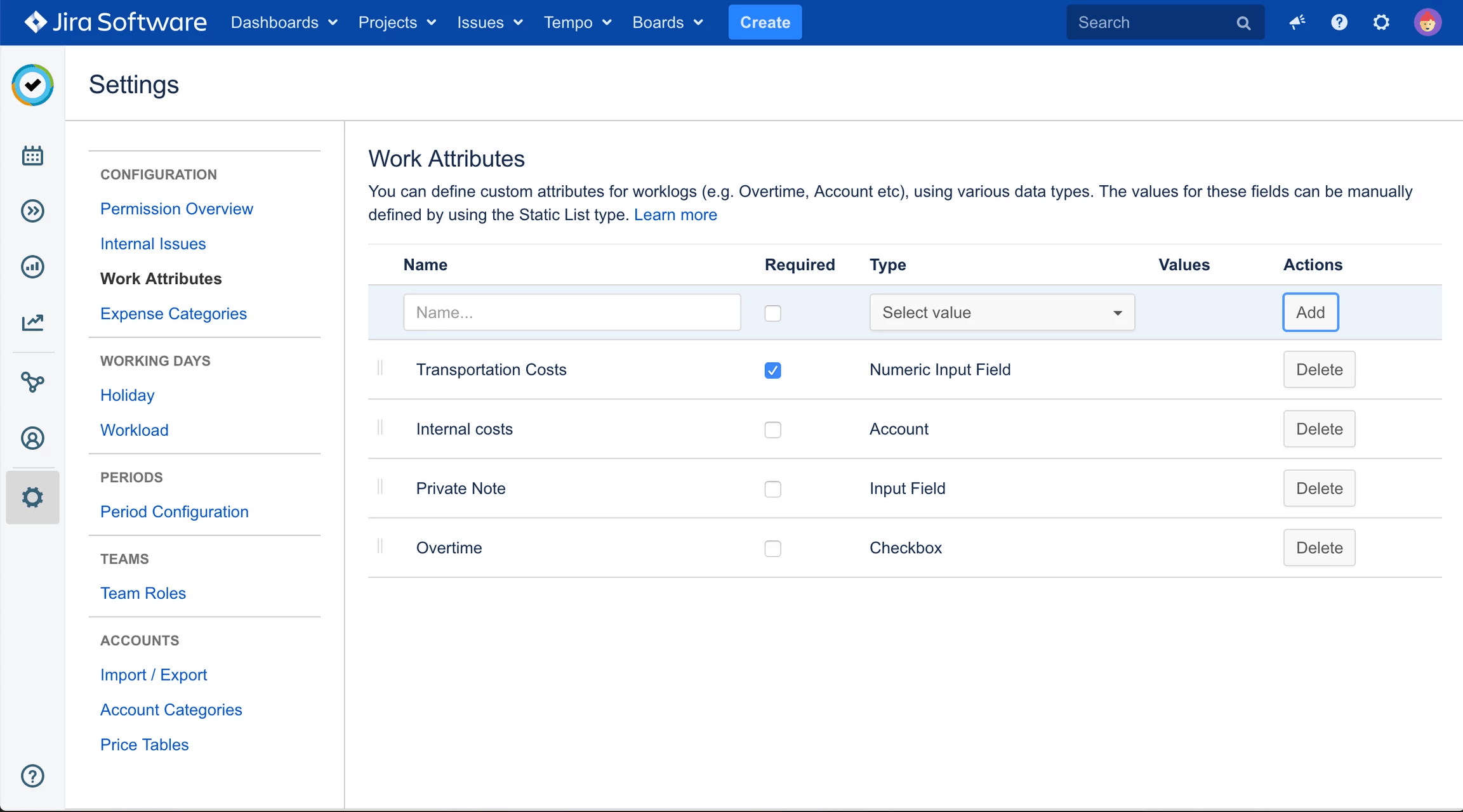Viewport: 1463px width, 812px height.
Task: Click the search magnifier icon
Action: (1243, 22)
